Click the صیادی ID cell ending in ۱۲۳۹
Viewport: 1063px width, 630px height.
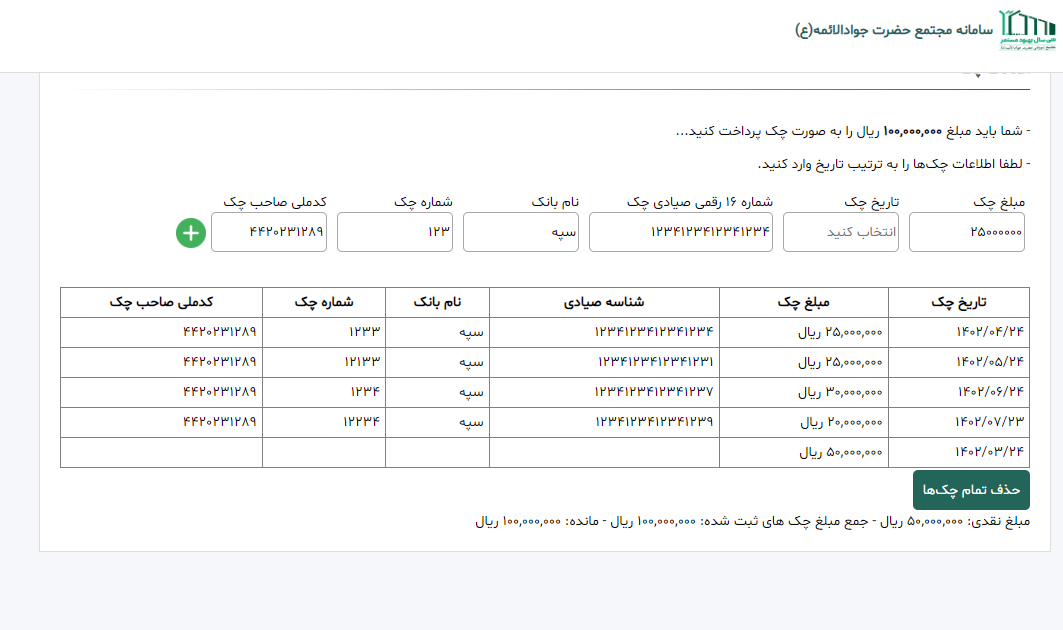pyautogui.click(x=654, y=422)
